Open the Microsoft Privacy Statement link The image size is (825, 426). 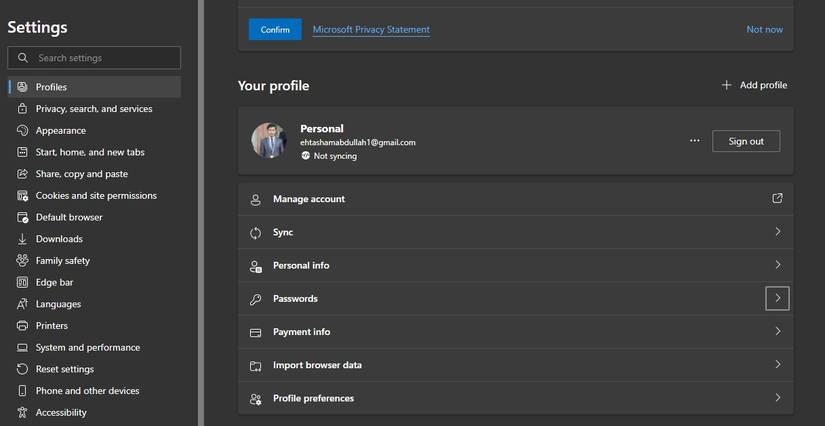click(x=371, y=30)
